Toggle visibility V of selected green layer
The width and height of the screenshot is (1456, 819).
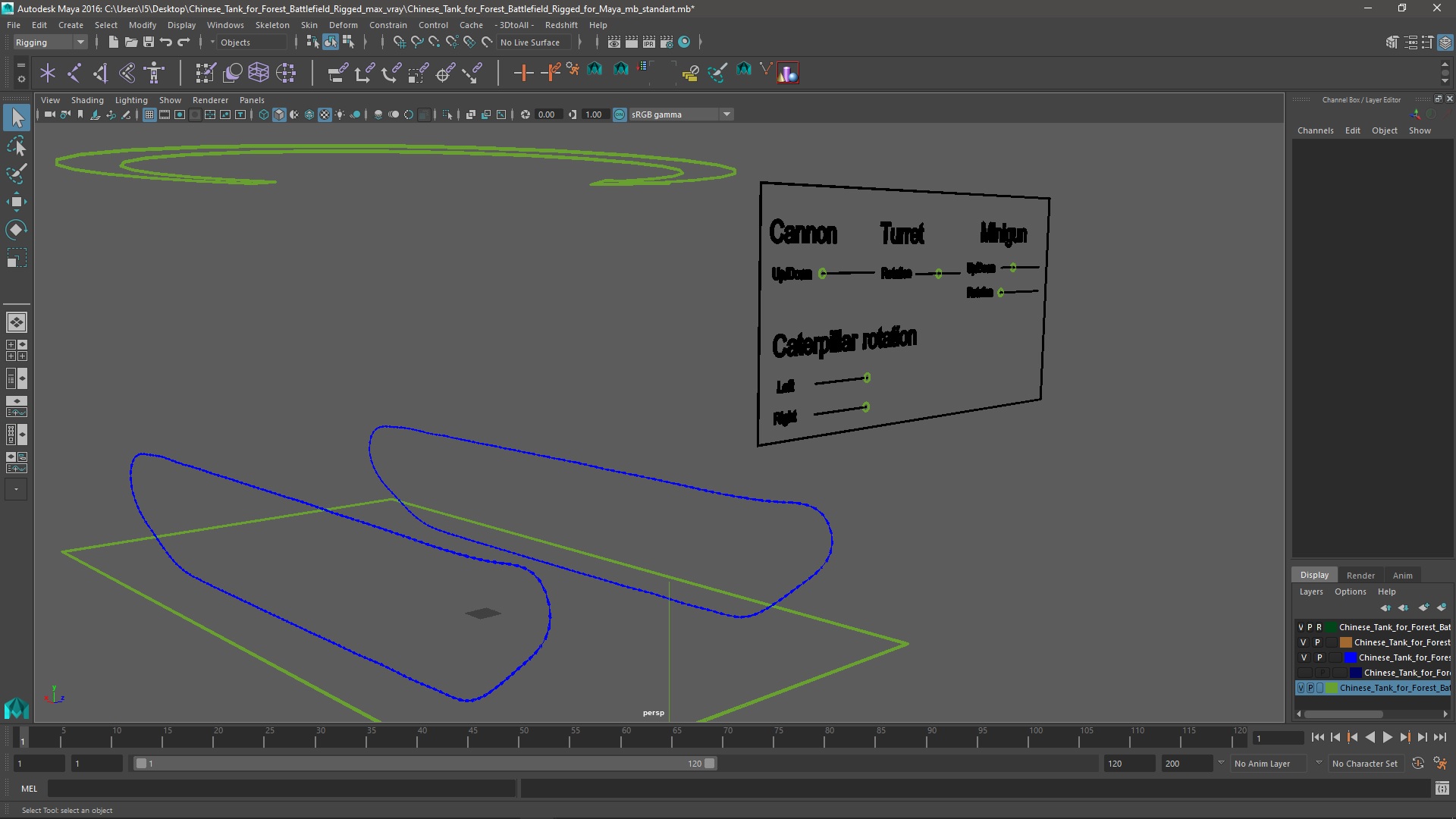(x=1301, y=688)
